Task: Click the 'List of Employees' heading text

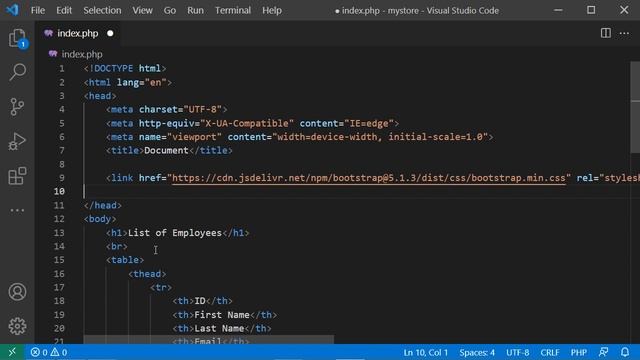Action: 175,233
